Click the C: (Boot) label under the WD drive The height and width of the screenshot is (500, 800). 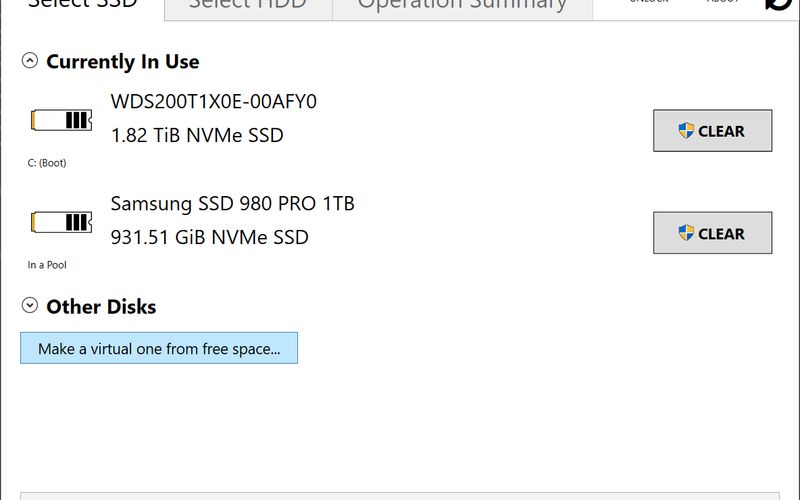coord(47,163)
